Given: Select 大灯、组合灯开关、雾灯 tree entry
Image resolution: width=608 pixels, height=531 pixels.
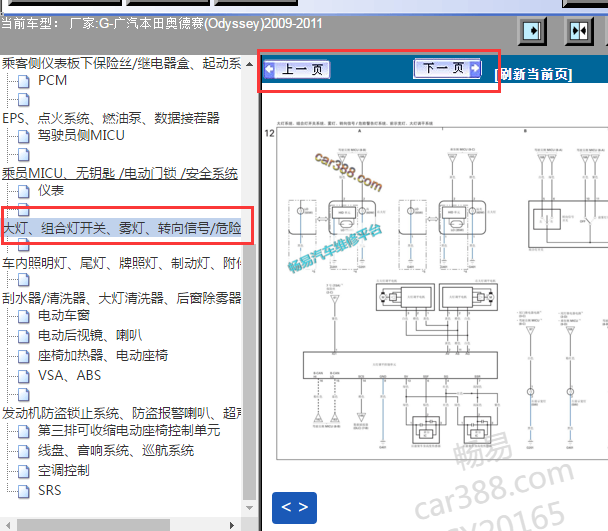Looking at the screenshot, I should coord(122,228).
